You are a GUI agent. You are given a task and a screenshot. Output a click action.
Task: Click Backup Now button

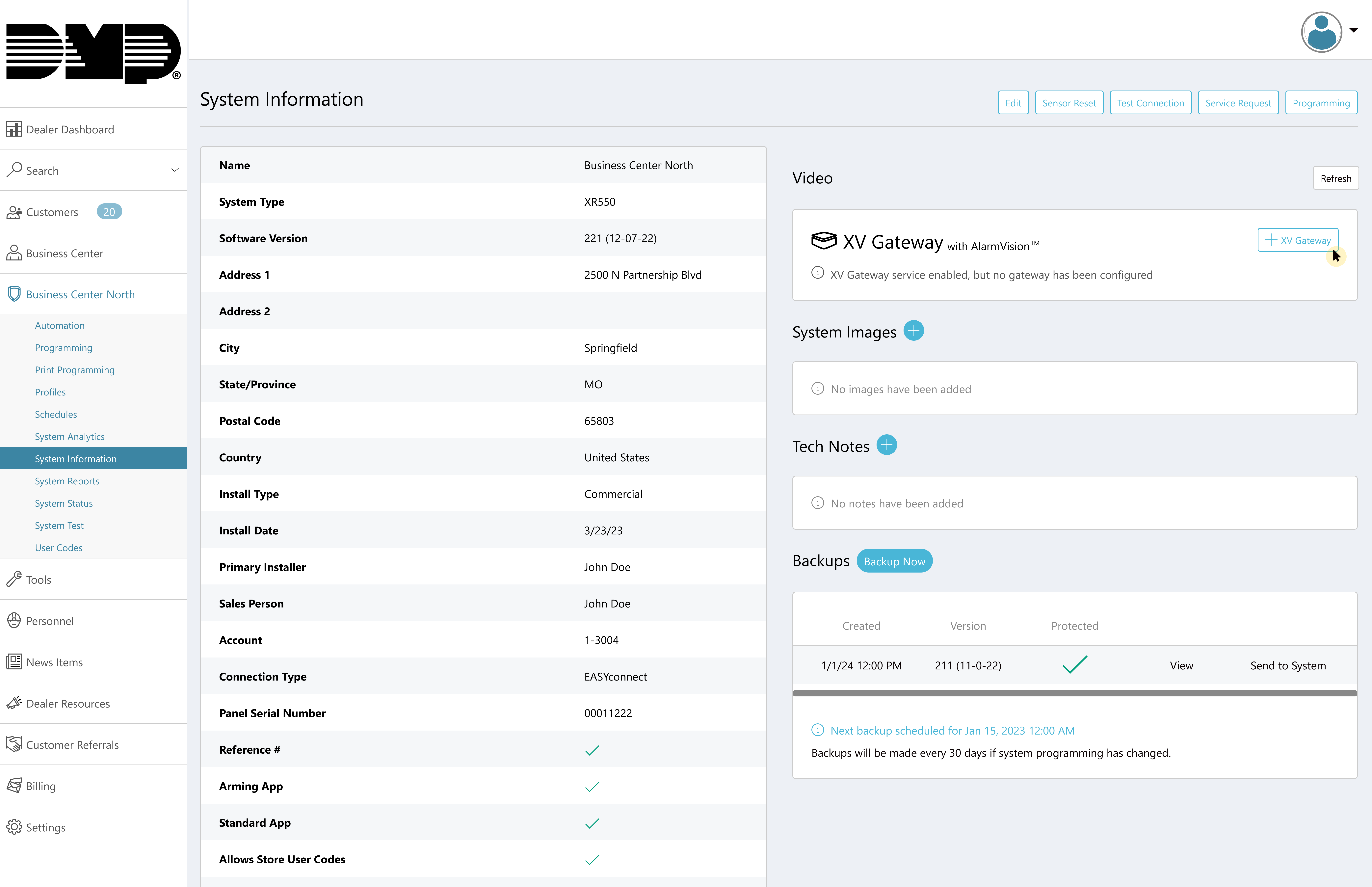coord(894,561)
